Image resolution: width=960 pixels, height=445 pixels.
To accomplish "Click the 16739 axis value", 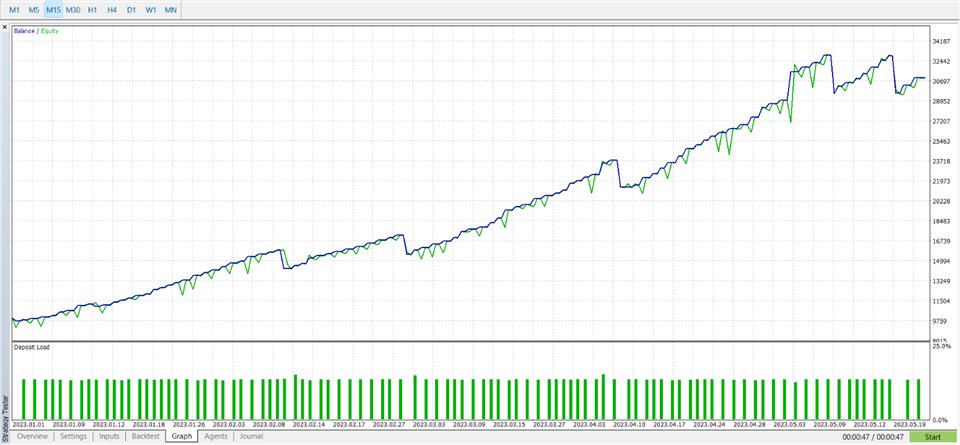I will [941, 241].
